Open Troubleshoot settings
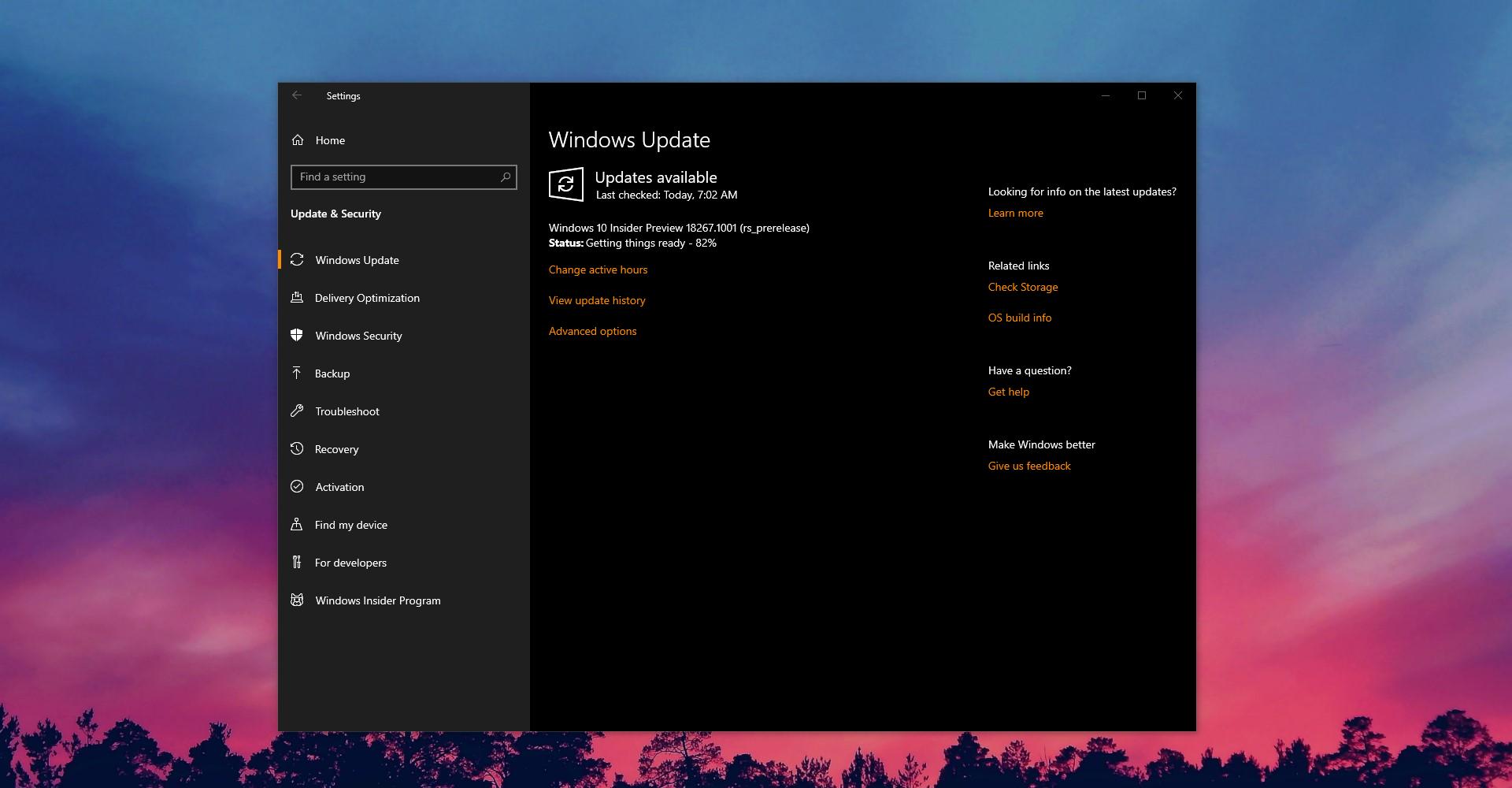The height and width of the screenshot is (788, 1512). click(x=404, y=411)
